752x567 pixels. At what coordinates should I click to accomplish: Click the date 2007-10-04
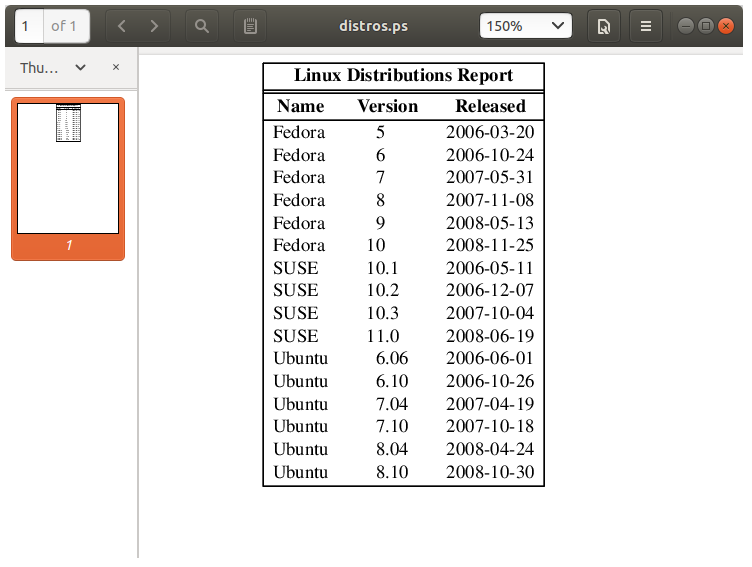(490, 313)
